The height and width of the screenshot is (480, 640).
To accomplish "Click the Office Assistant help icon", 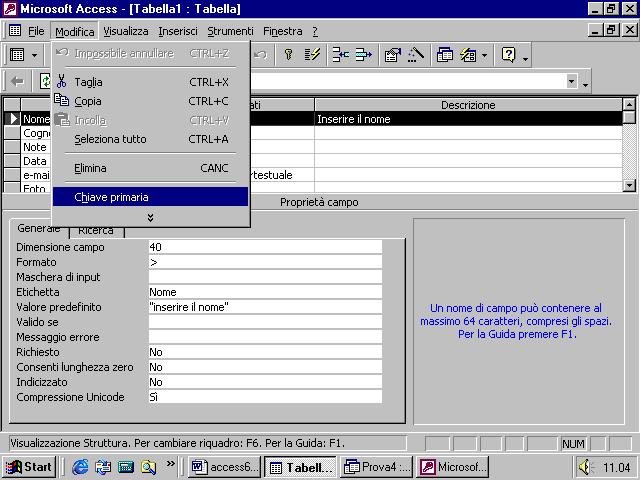I will coord(509,55).
